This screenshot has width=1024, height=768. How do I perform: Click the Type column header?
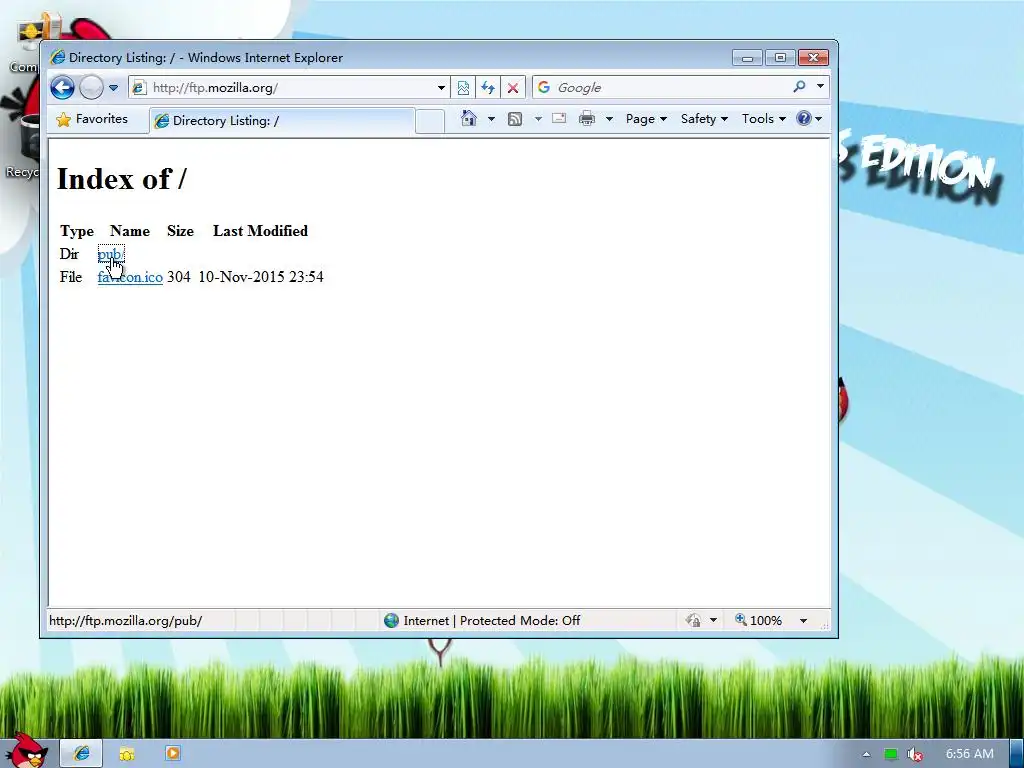tap(77, 231)
